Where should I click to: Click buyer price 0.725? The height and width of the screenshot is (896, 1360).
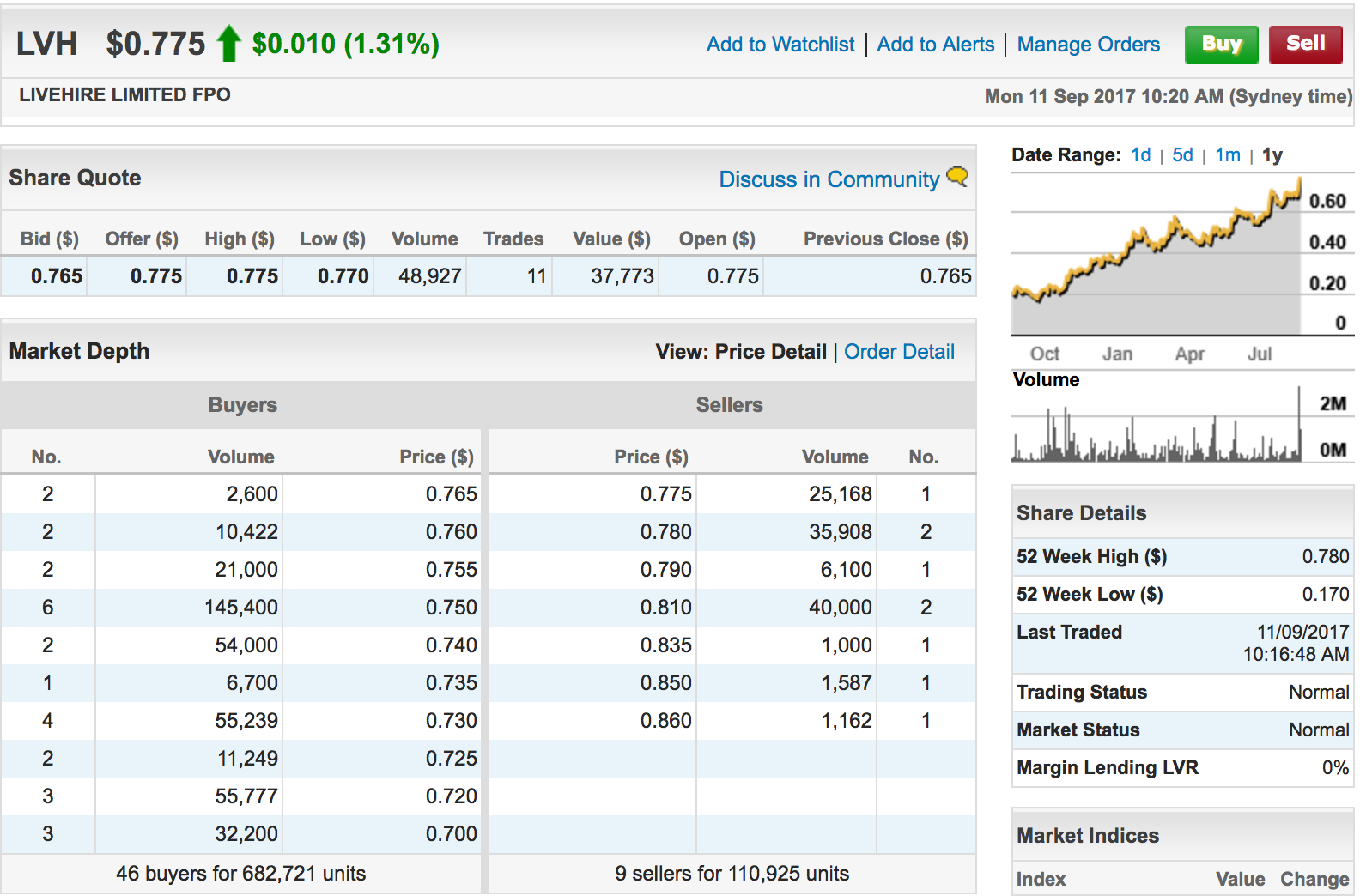point(451,759)
